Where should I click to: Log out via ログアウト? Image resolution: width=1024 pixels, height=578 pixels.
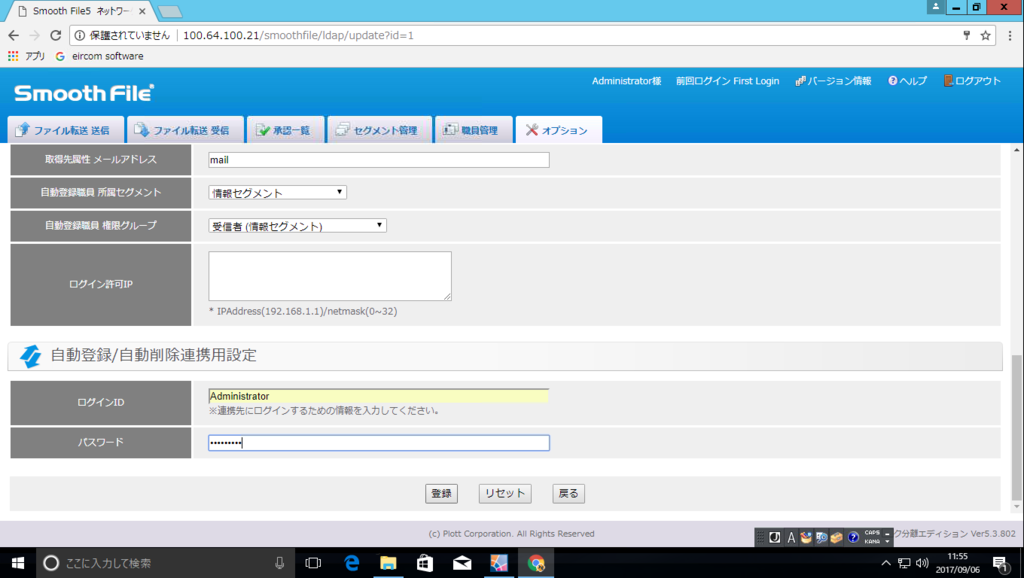pyautogui.click(x=972, y=81)
